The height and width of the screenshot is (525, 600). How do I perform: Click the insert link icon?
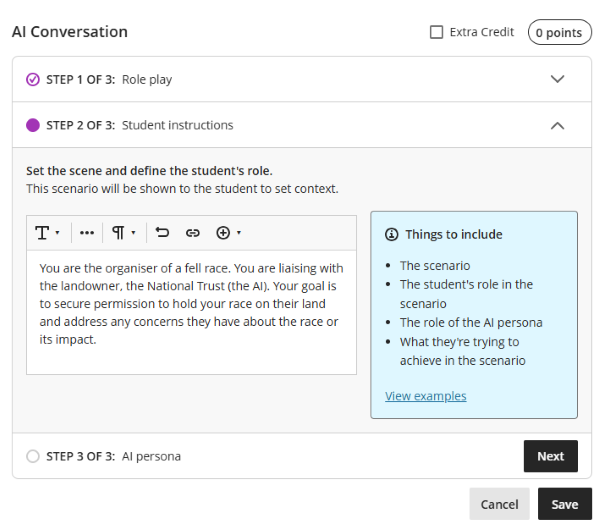(x=193, y=233)
